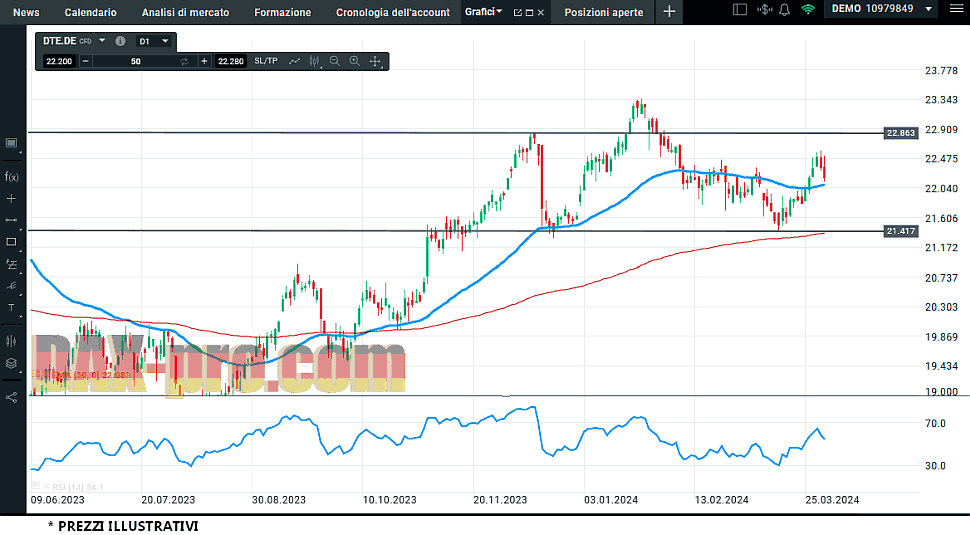This screenshot has width=970, height=535.
Task: Click the RSI 30.0 level label
Action: pos(935,466)
